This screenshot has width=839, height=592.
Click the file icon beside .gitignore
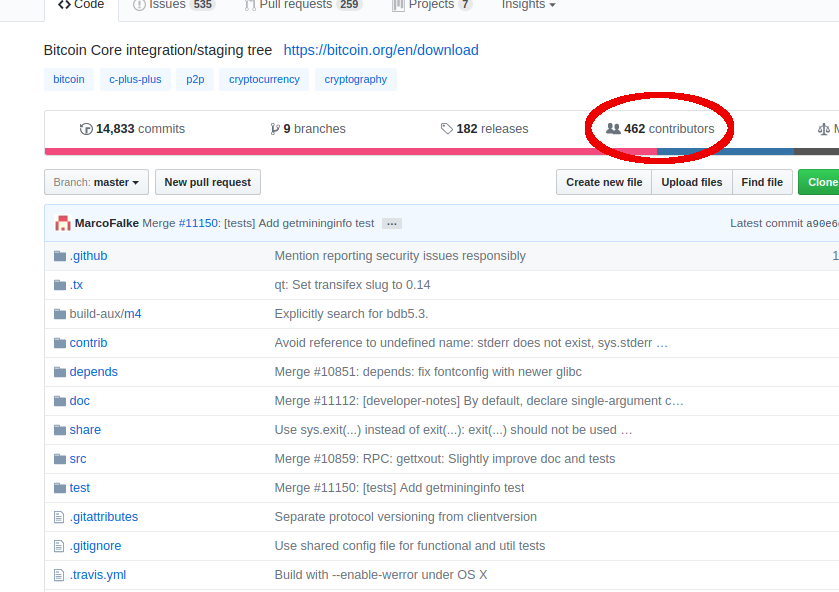tap(59, 546)
